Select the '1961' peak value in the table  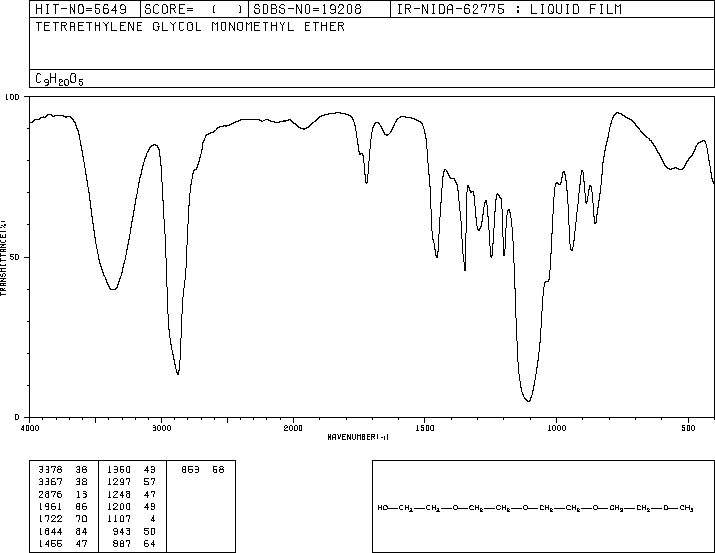pyautogui.click(x=51, y=506)
